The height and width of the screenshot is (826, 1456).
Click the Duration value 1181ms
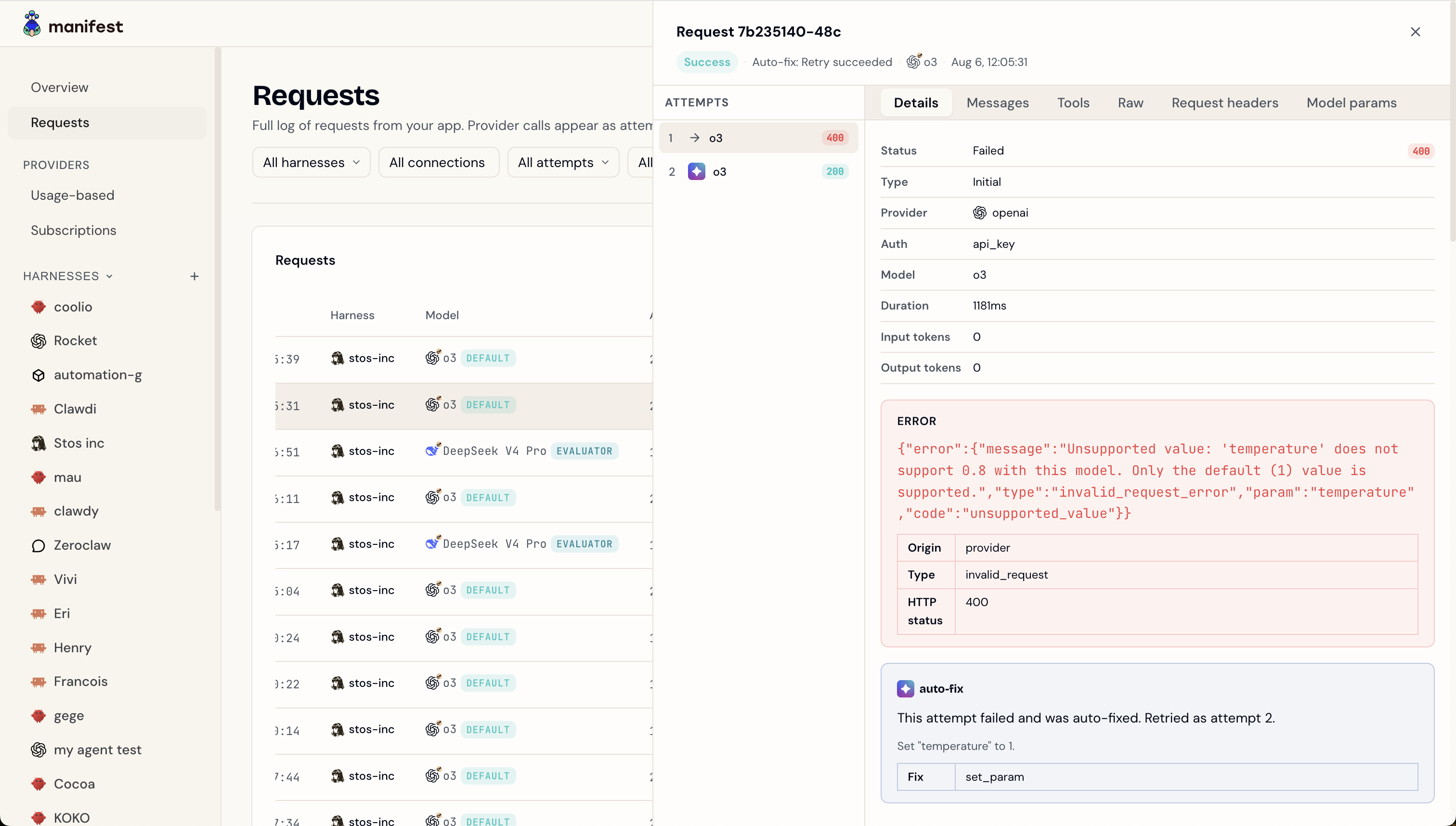[989, 306]
